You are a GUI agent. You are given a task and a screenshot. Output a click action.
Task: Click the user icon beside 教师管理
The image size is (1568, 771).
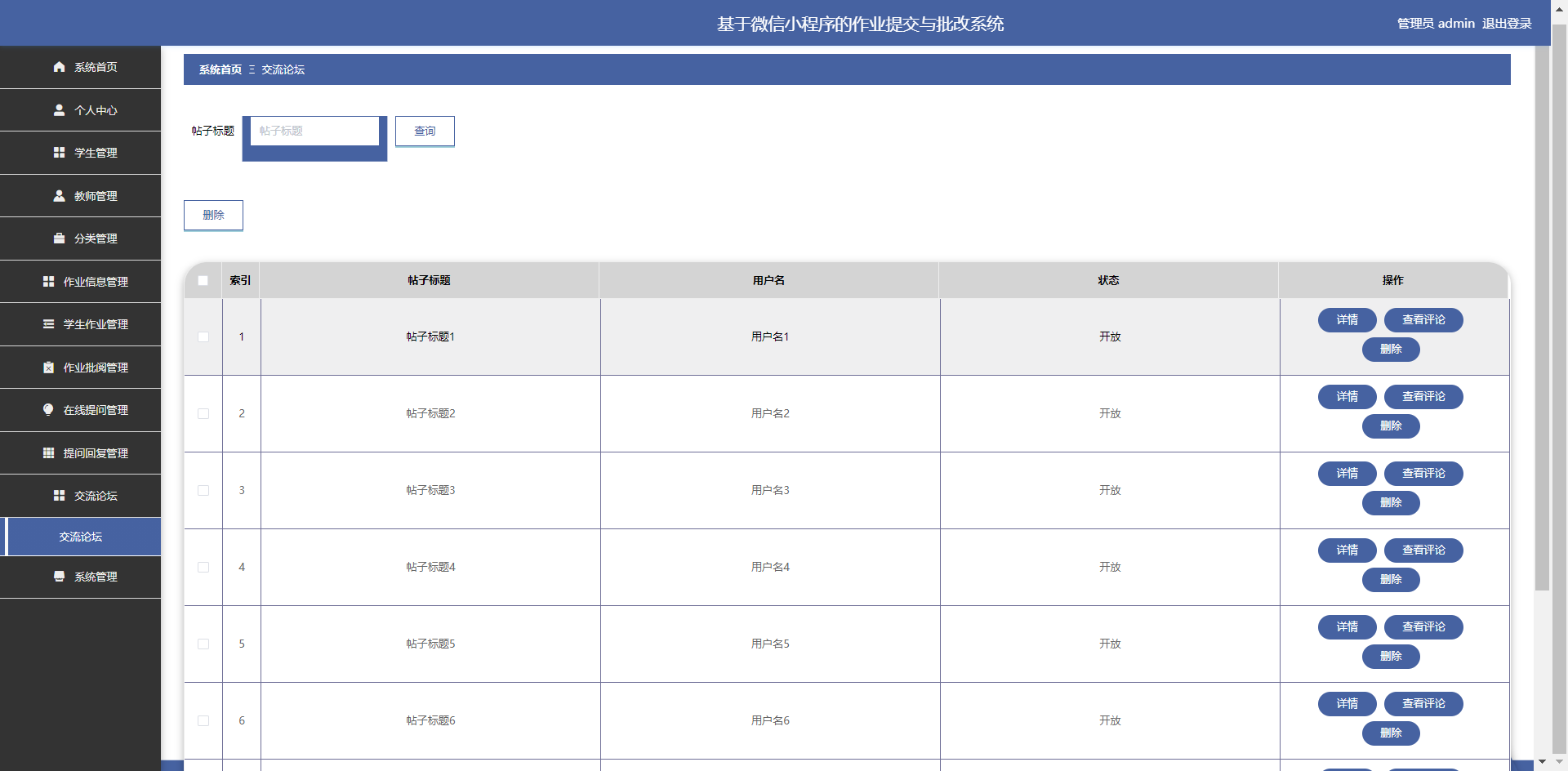[59, 196]
